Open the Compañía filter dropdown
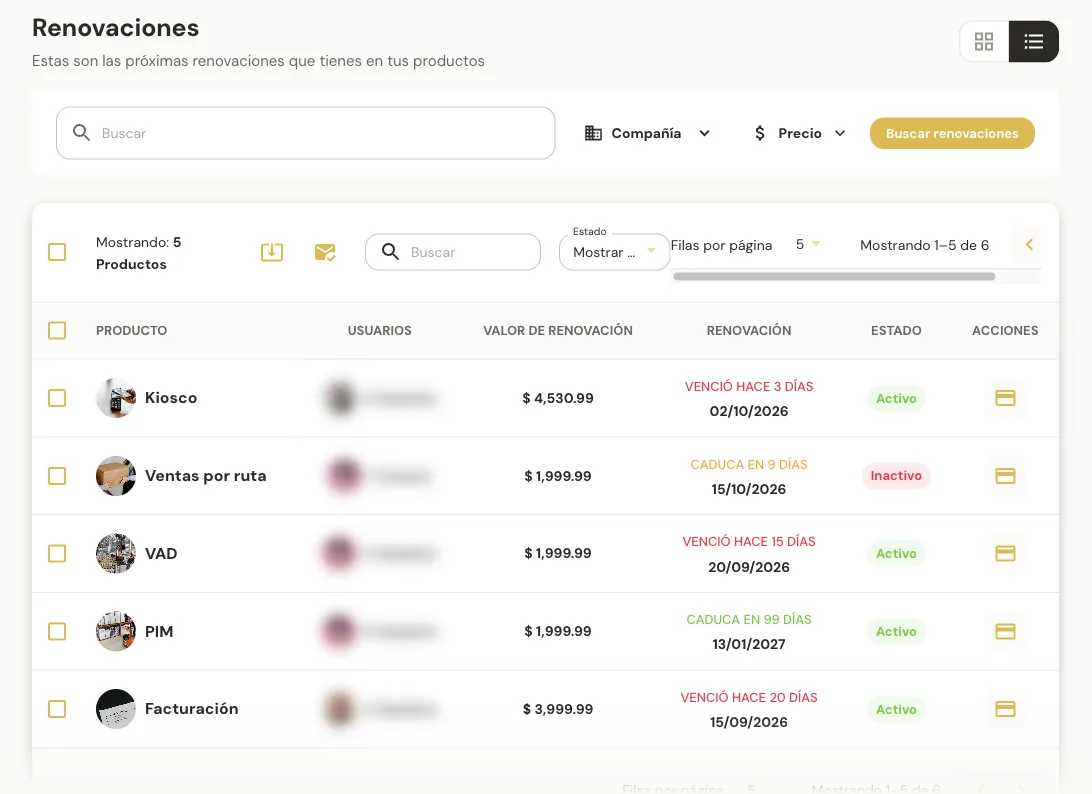 click(x=647, y=133)
